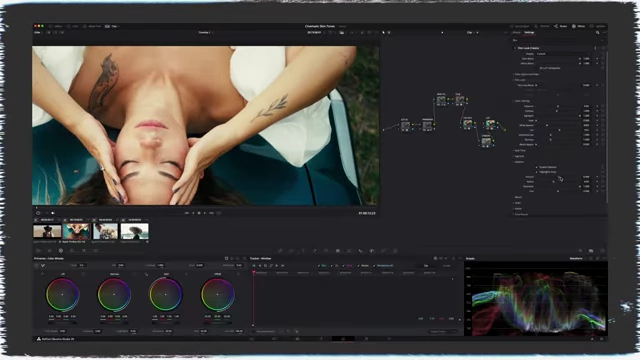
Task: Expand the Split Tone section
Action: (519, 151)
